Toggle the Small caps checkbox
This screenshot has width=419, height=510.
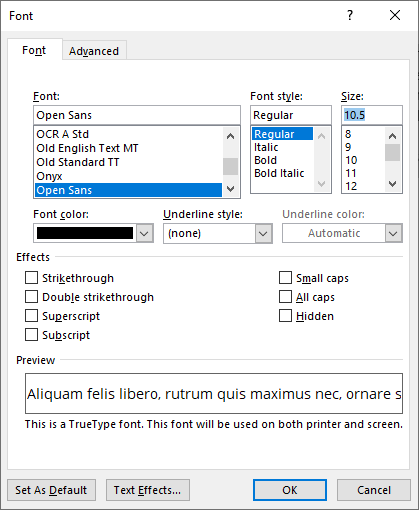[285, 278]
